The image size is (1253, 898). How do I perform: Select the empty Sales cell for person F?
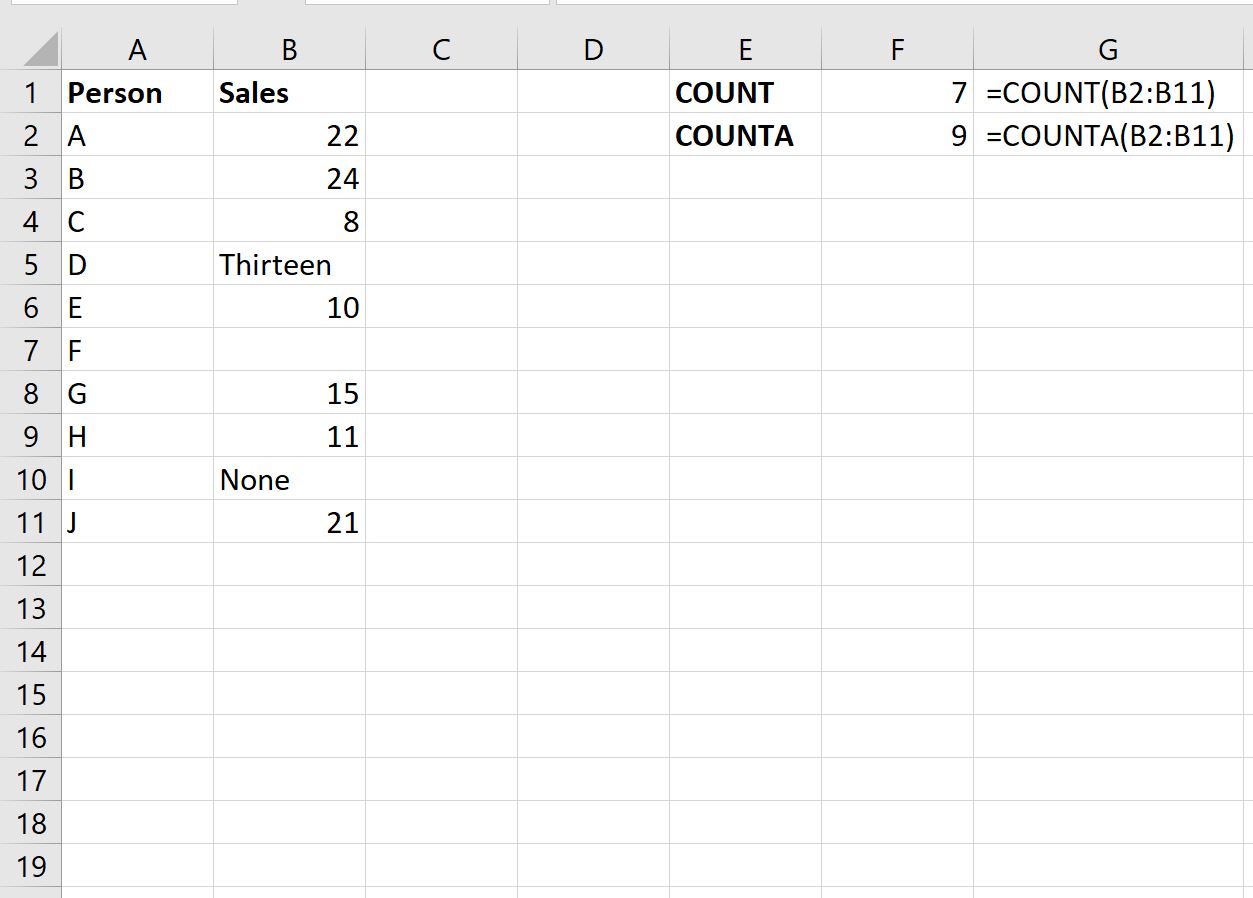coord(289,351)
